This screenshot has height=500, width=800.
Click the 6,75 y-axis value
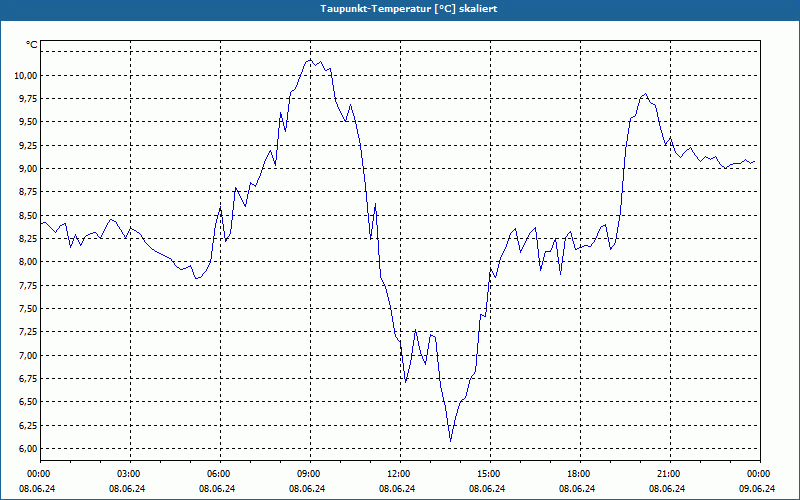(x=27, y=379)
